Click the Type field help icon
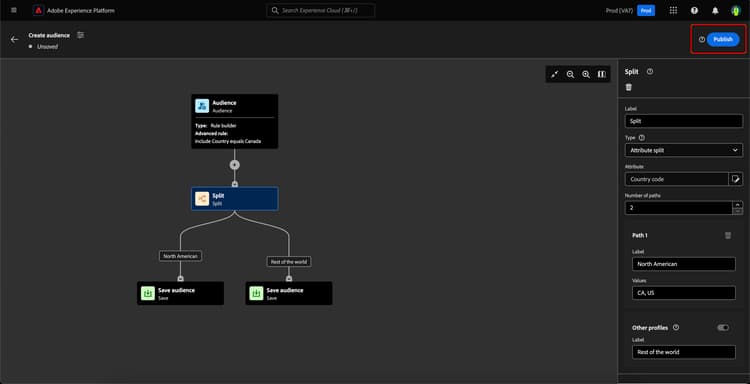The width and height of the screenshot is (750, 384). click(x=641, y=137)
